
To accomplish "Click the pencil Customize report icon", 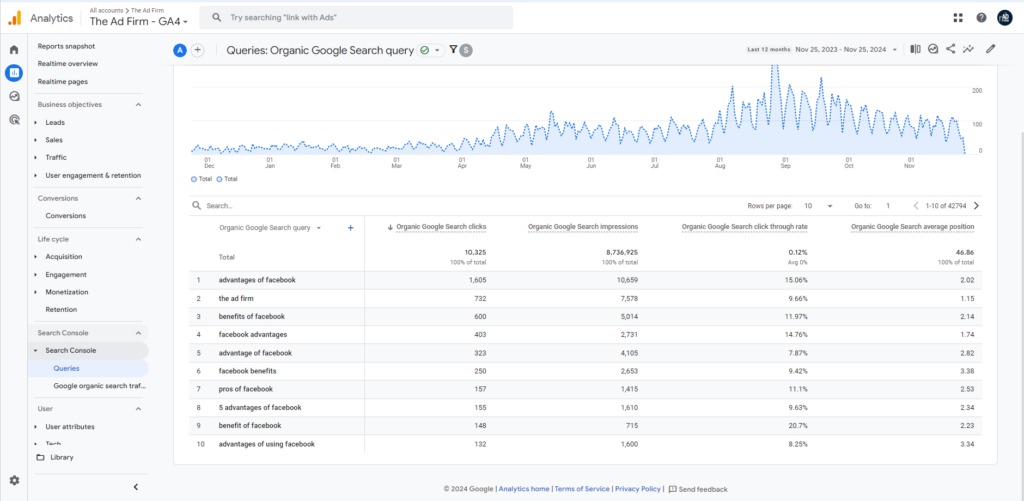I will click(990, 48).
